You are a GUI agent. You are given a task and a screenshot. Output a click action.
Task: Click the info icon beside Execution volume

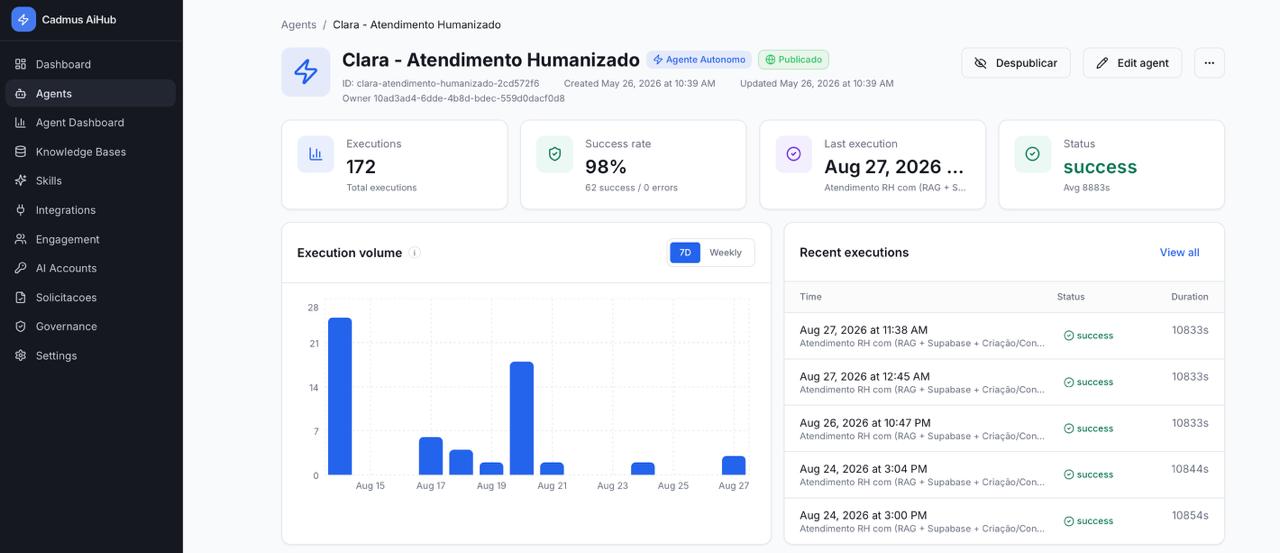(x=414, y=253)
